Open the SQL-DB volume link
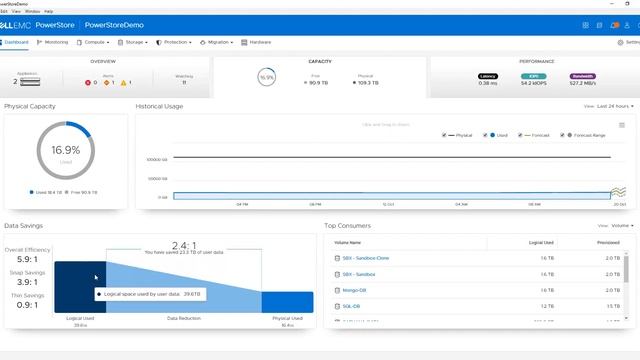This screenshot has width=640, height=360. tap(351, 306)
